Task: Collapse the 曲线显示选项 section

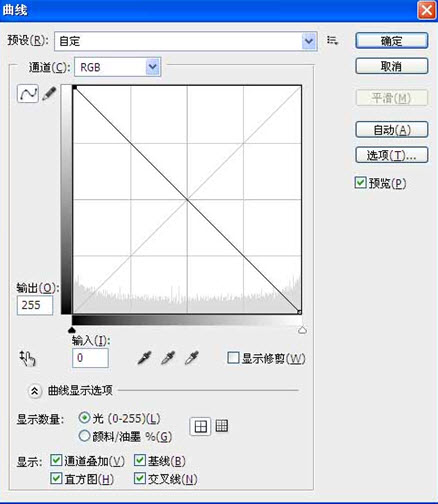Action: tap(35, 391)
